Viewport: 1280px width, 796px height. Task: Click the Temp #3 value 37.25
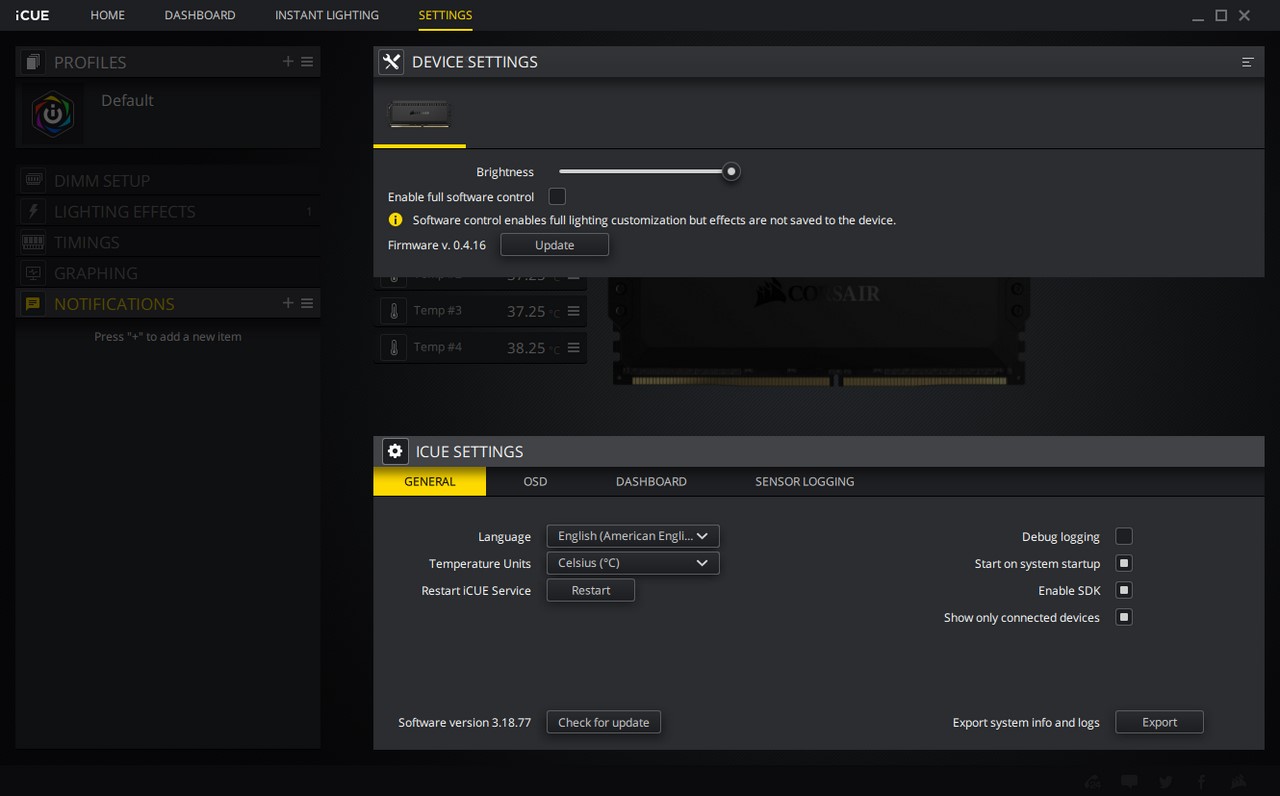(526, 311)
